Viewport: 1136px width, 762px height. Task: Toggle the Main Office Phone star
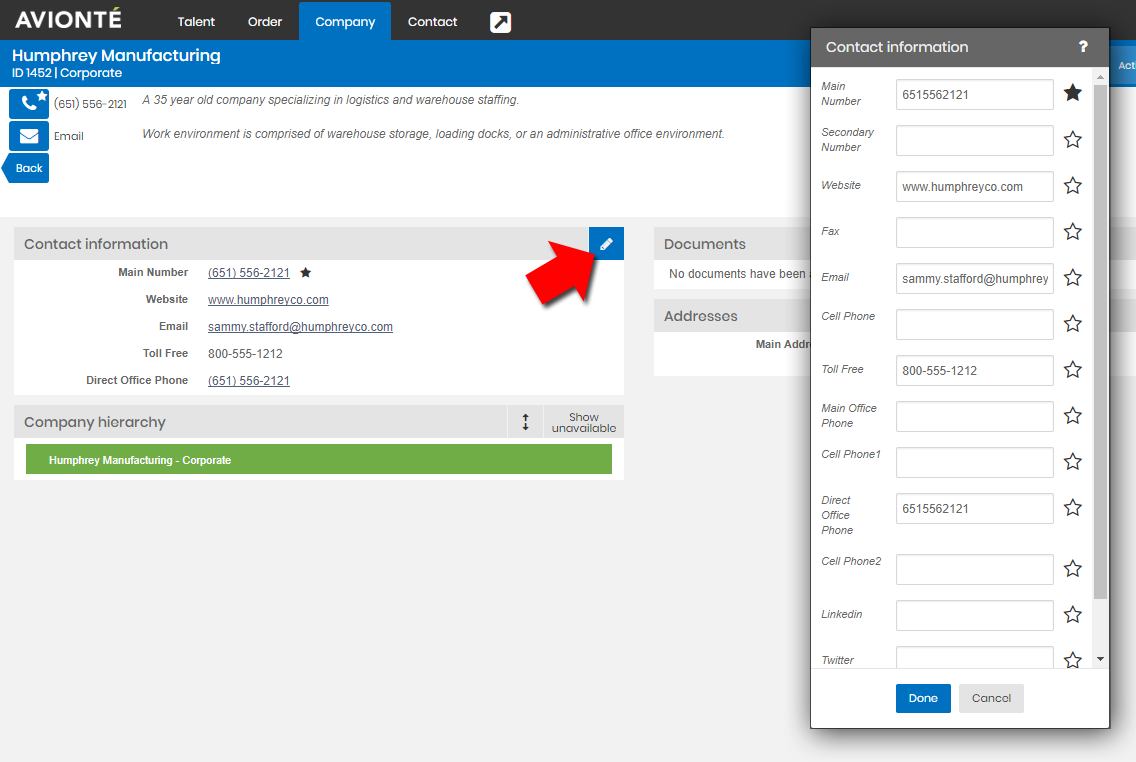1073,415
